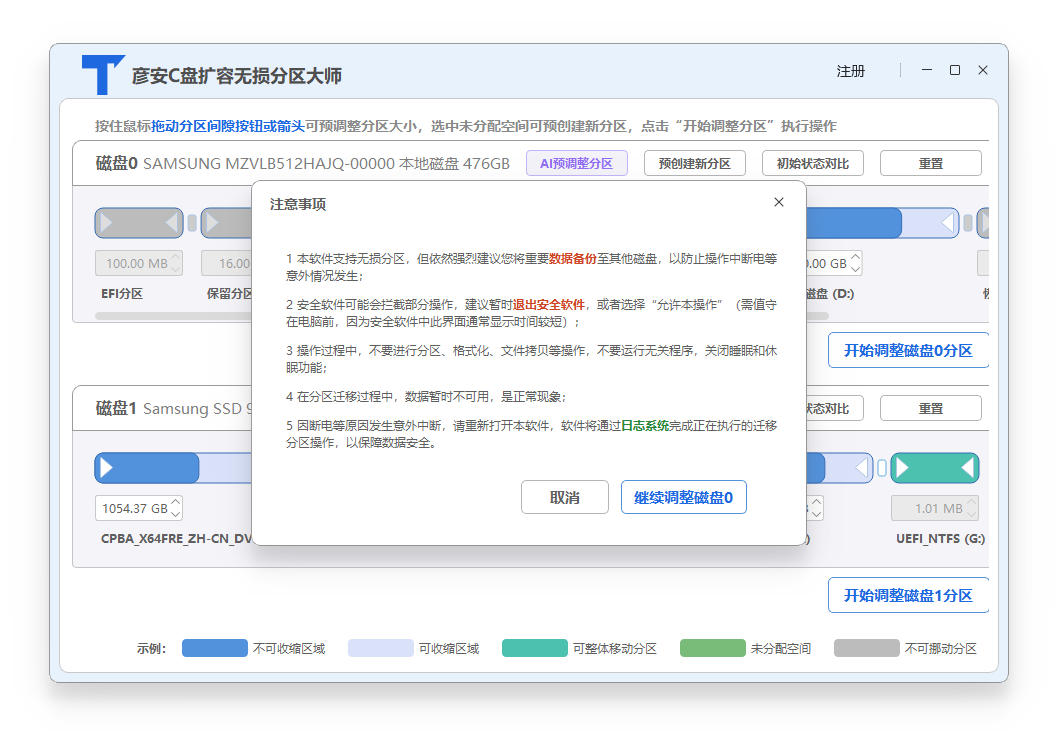Click blue 拖动分区间隙按钮或箭头 hint text
This screenshot has height=732, width=1055.
tap(228, 126)
